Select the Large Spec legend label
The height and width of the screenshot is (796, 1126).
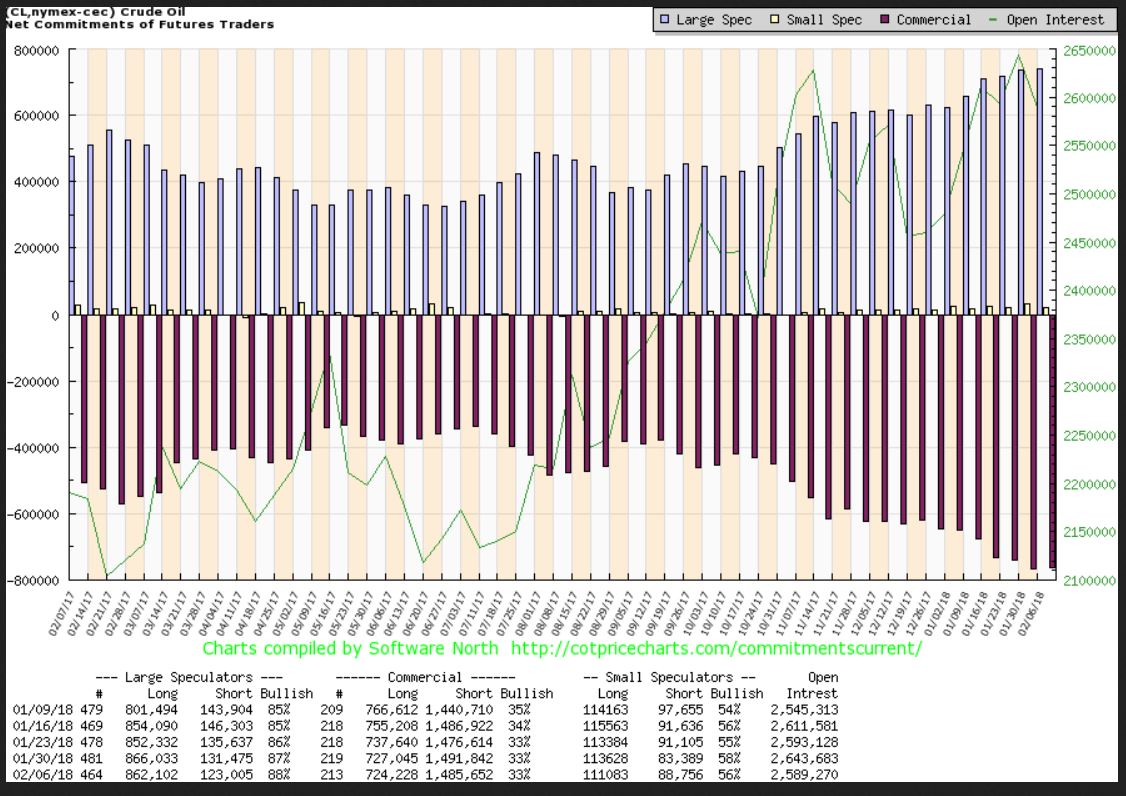tap(714, 20)
